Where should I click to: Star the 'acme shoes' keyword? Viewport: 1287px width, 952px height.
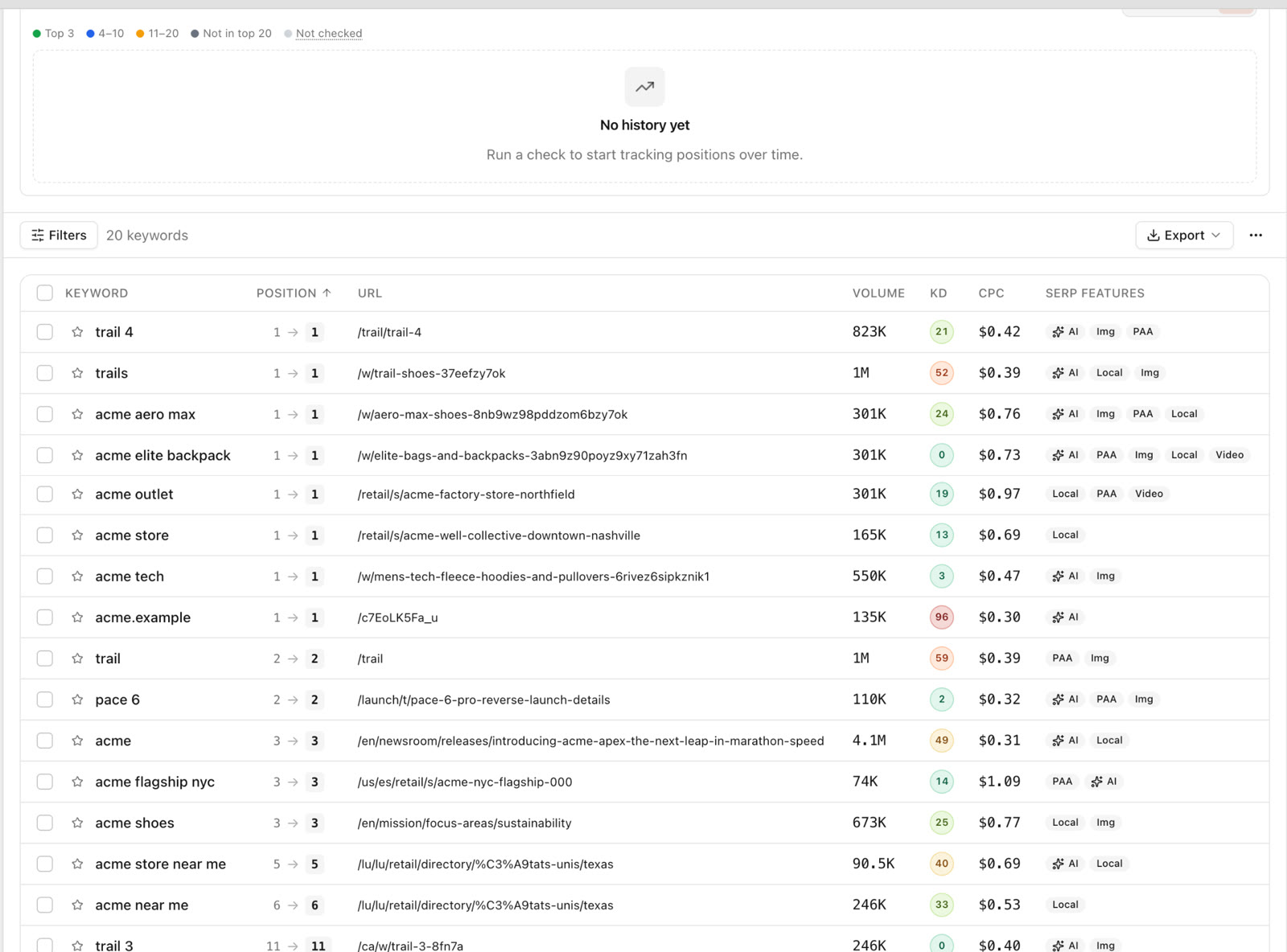coord(77,823)
